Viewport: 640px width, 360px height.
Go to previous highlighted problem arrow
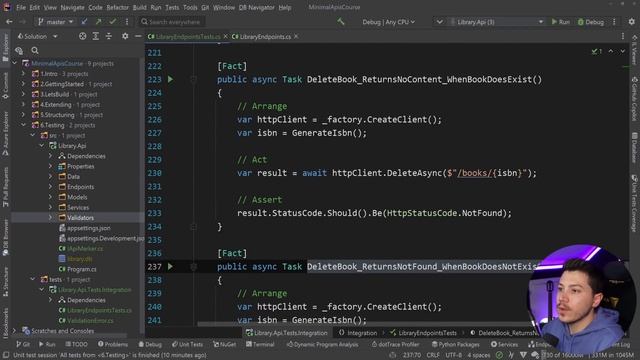pos(611,51)
